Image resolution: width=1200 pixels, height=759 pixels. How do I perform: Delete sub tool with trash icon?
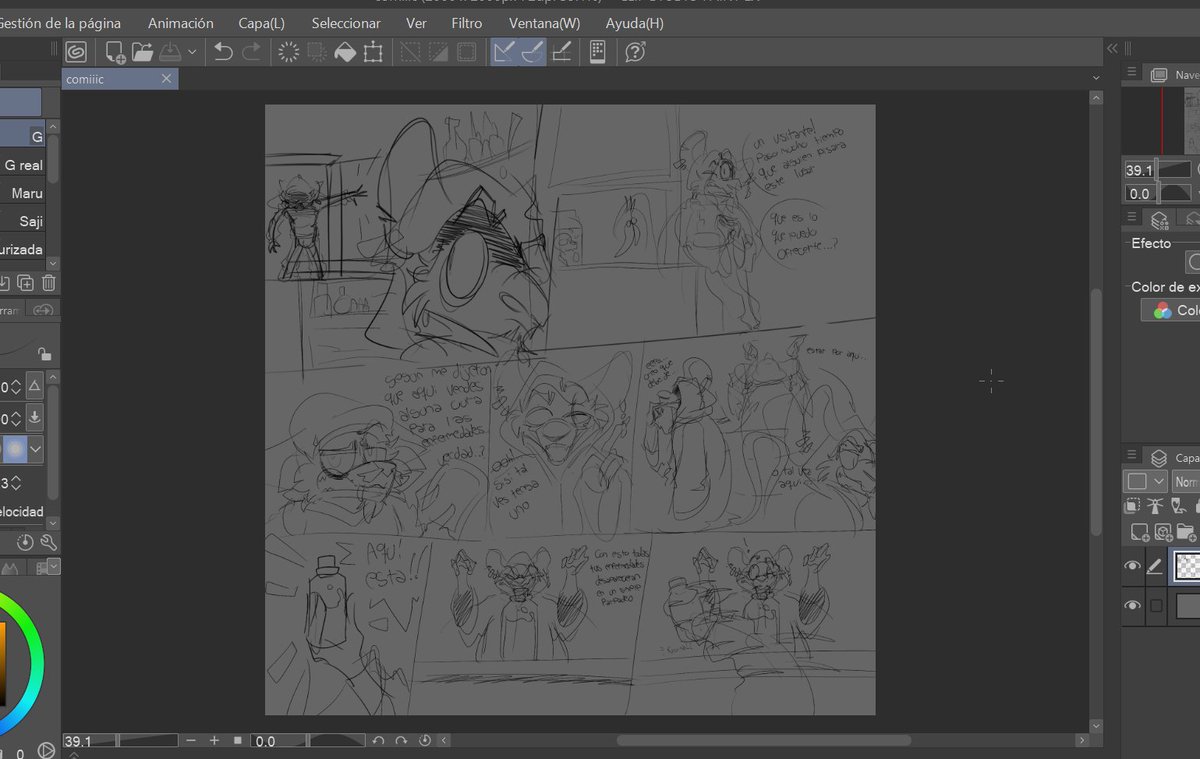(x=48, y=283)
